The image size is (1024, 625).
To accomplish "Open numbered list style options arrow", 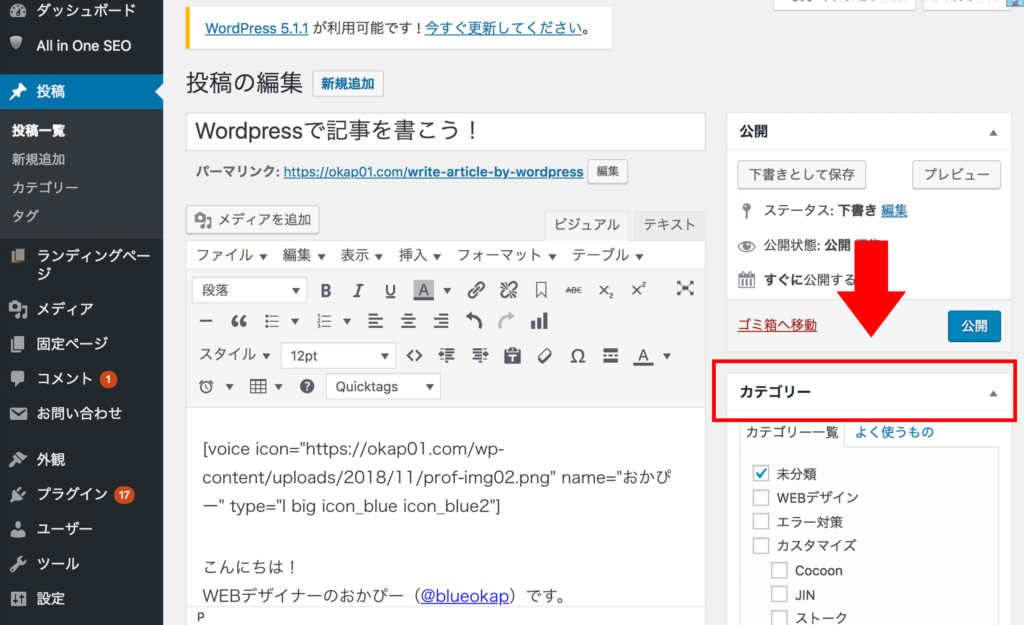I will pos(347,321).
